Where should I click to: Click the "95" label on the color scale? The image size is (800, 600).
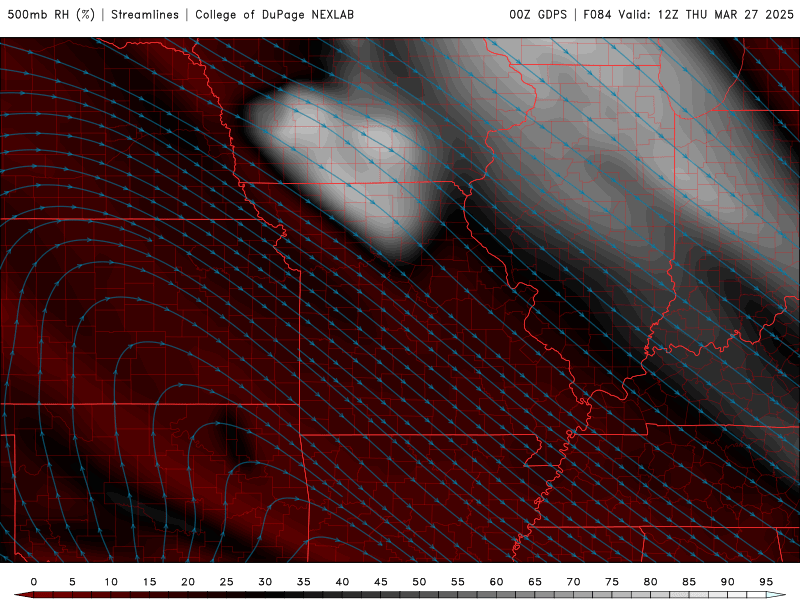pyautogui.click(x=766, y=582)
